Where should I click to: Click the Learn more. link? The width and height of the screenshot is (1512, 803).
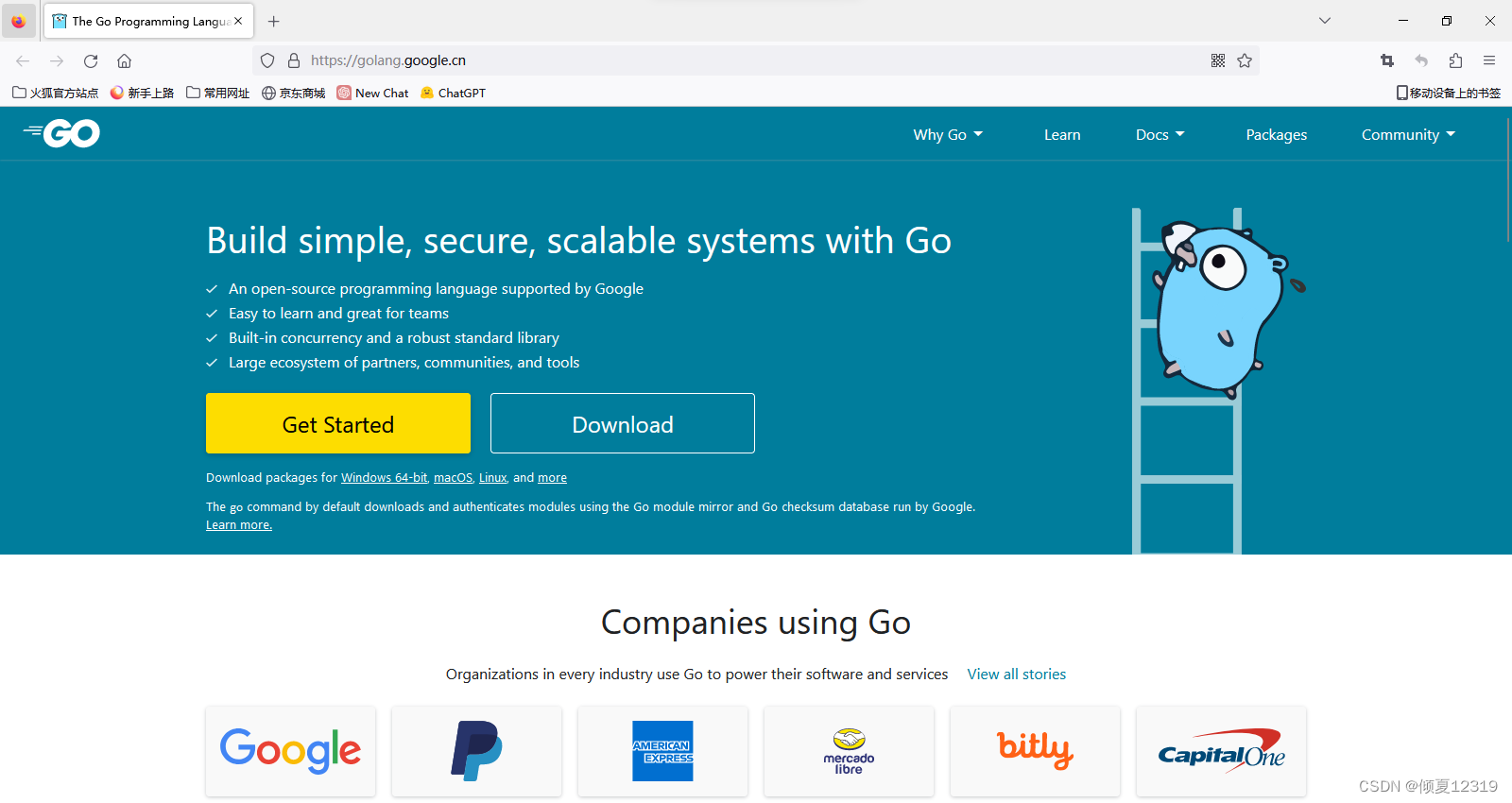click(x=239, y=525)
